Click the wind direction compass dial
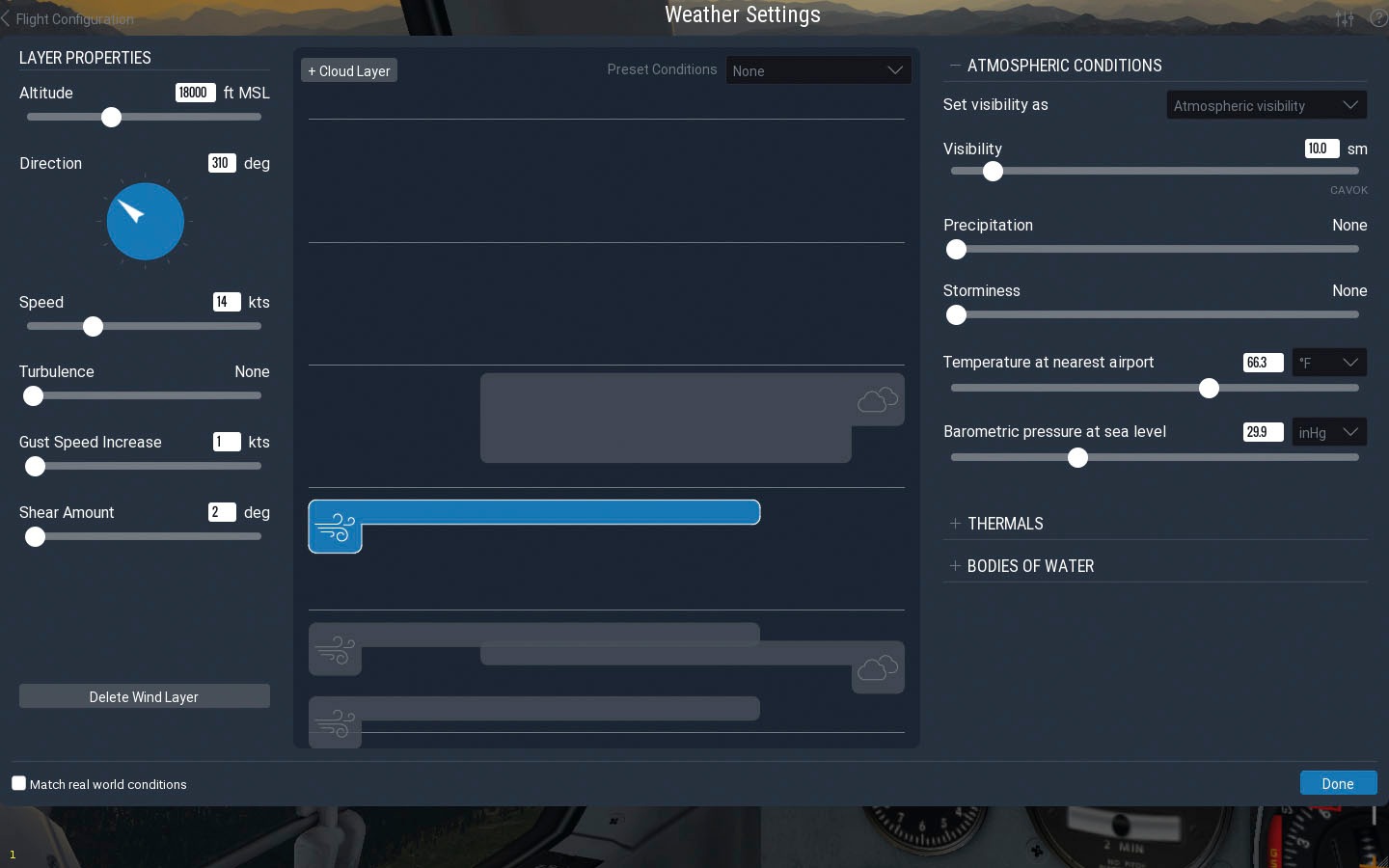This screenshot has width=1389, height=868. click(145, 222)
